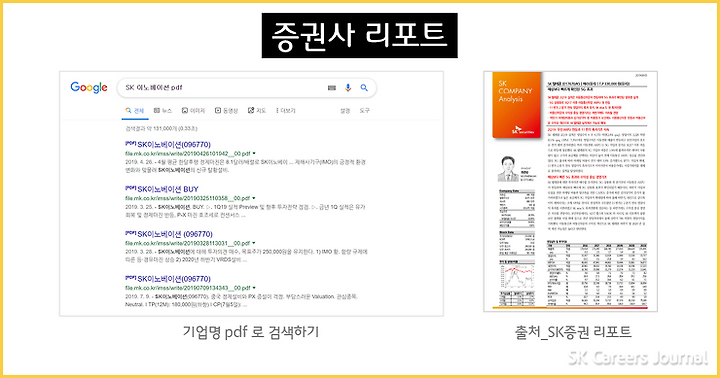Switch to the 동영상 tab
The height and width of the screenshot is (378, 720).
[x=226, y=111]
